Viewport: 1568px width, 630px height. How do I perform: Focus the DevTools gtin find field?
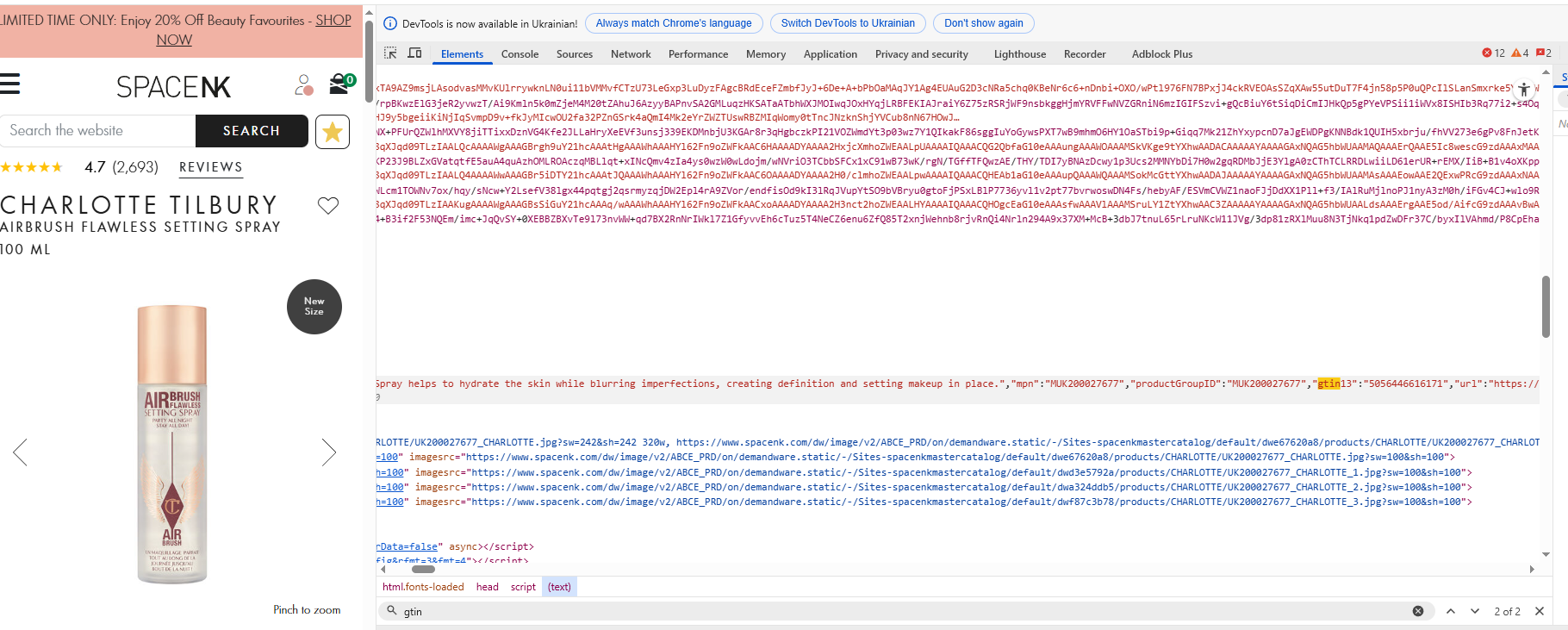coord(905,611)
